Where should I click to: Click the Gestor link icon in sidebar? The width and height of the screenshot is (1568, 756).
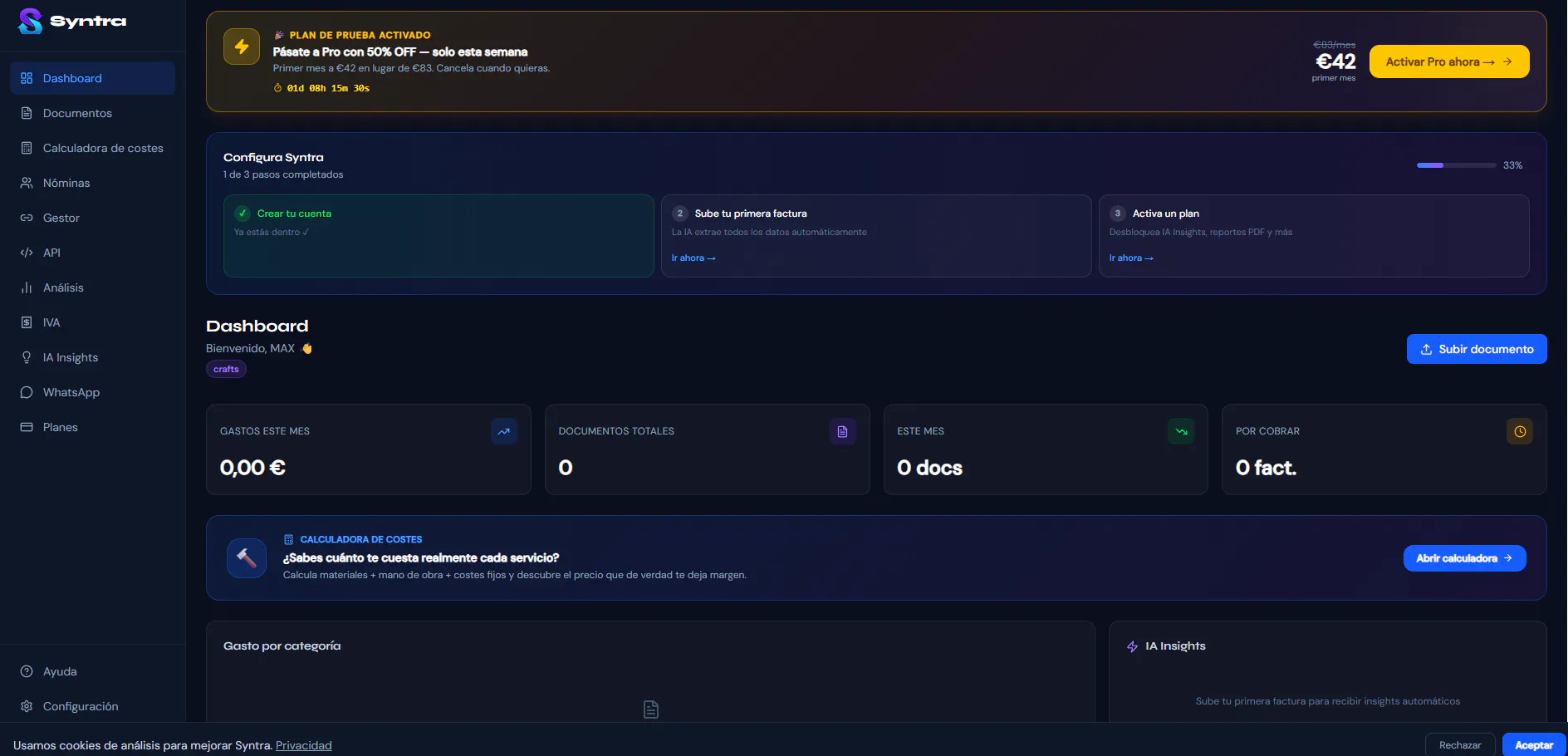27,218
